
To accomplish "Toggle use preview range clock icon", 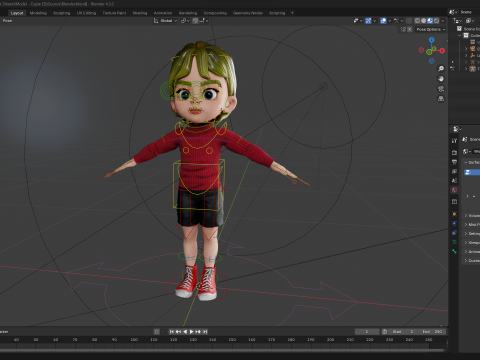I will pos(385,331).
